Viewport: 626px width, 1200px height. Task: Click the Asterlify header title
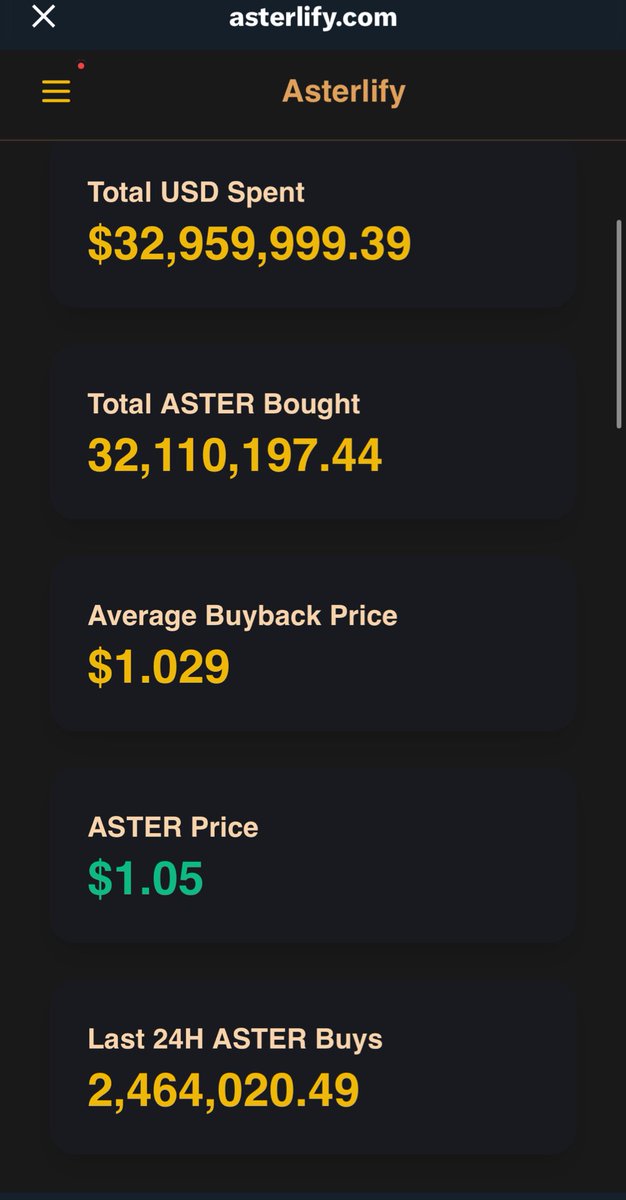pos(343,92)
